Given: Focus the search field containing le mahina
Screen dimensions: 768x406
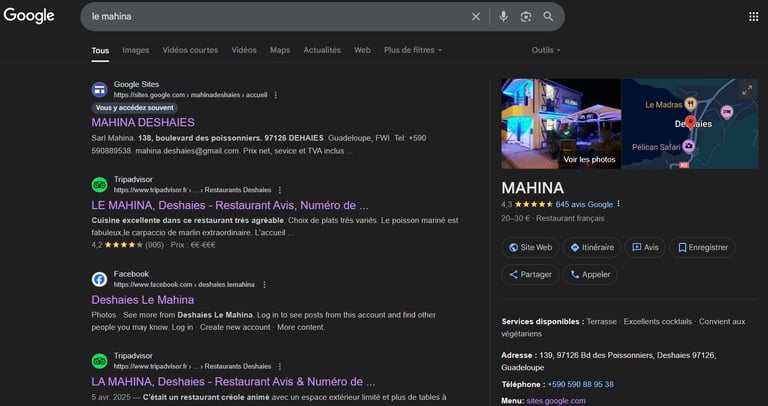Looking at the screenshot, I should (x=279, y=17).
